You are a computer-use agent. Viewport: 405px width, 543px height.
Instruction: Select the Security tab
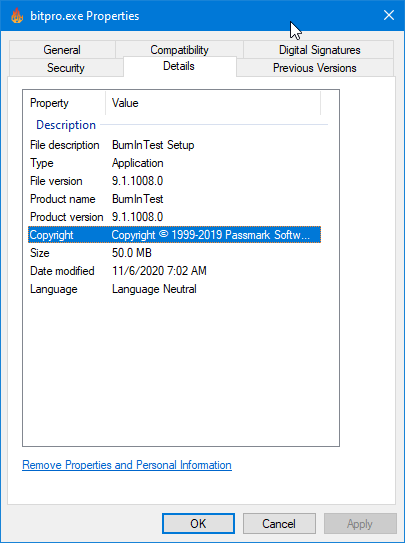pyautogui.click(x=66, y=68)
